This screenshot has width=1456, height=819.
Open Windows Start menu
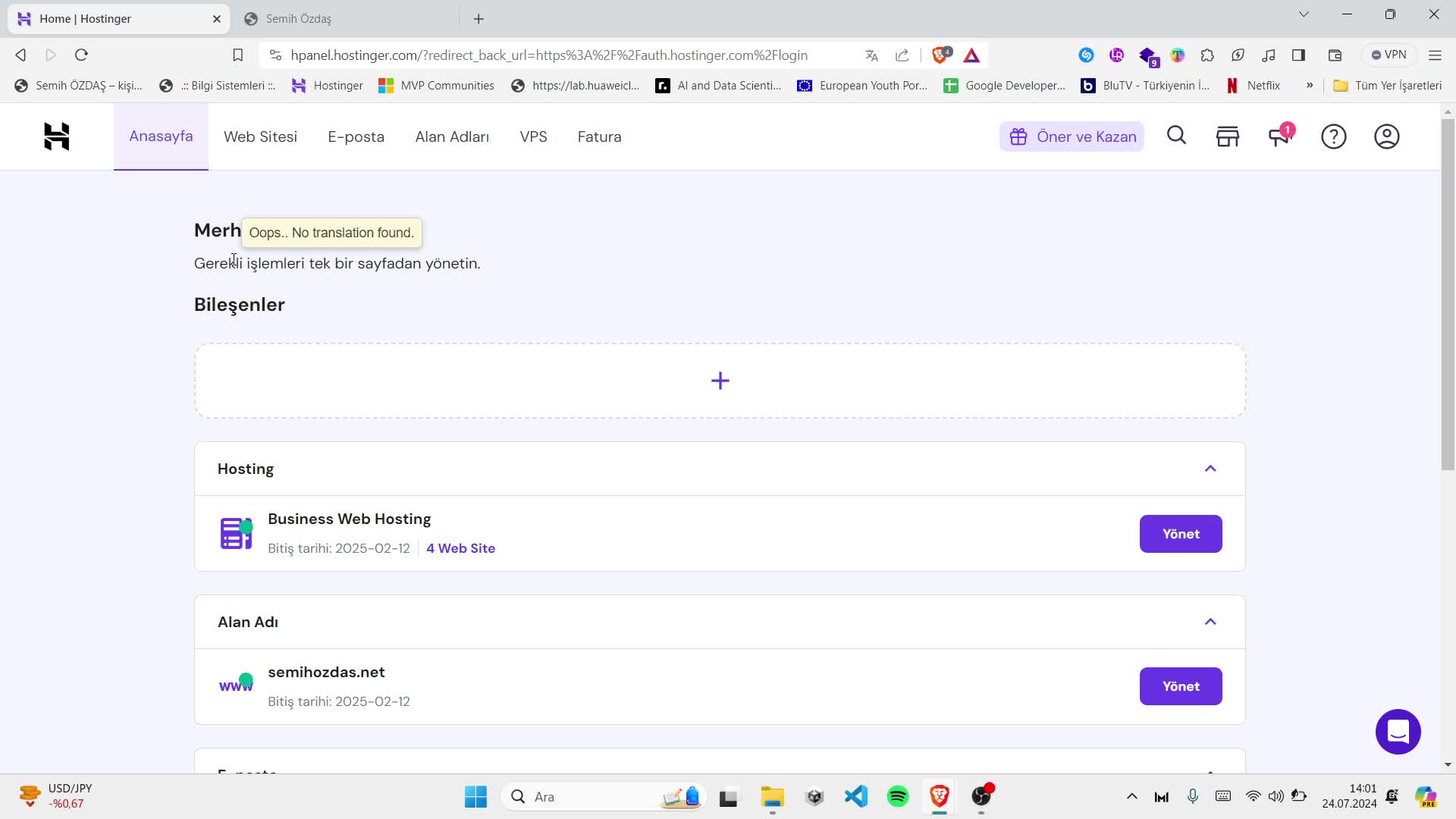pyautogui.click(x=475, y=796)
